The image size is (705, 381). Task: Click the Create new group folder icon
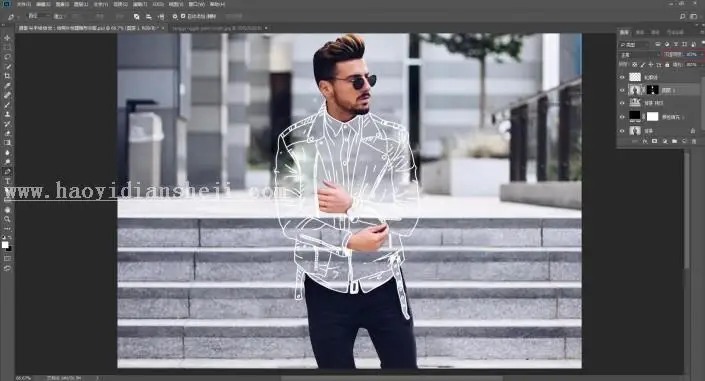[674, 141]
